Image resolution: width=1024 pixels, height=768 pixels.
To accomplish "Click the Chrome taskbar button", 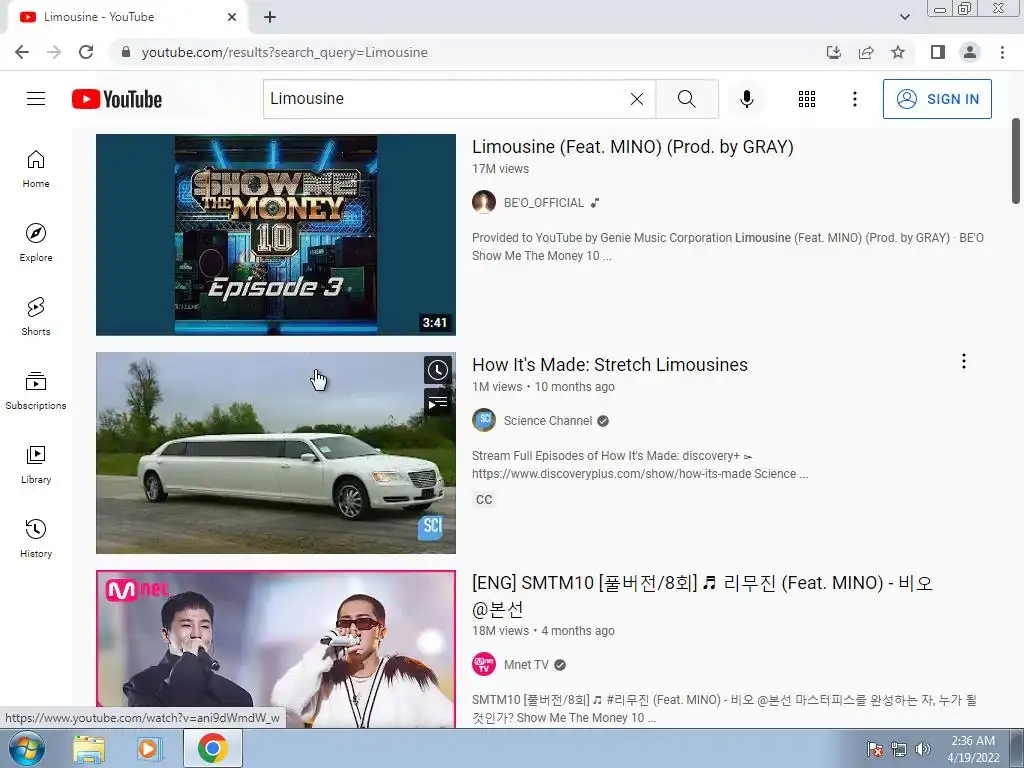I will (x=213, y=748).
